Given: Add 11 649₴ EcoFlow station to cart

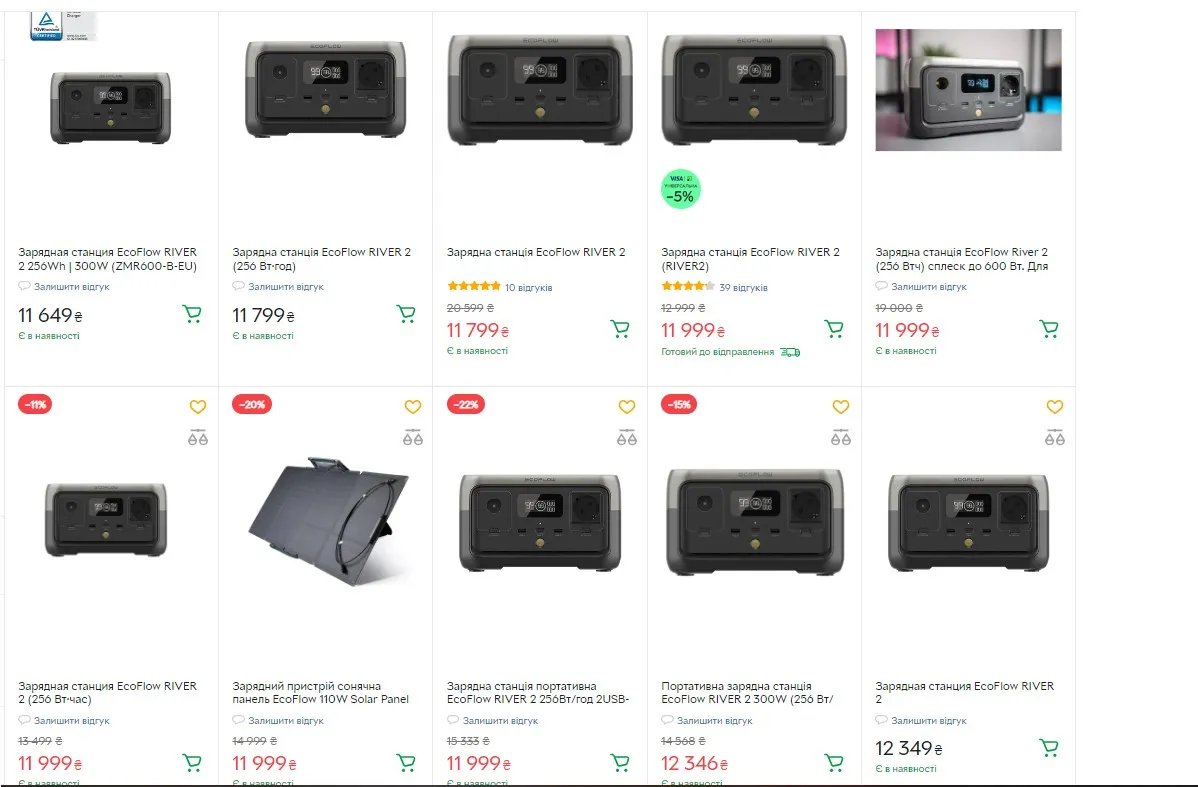Looking at the screenshot, I should point(192,314).
